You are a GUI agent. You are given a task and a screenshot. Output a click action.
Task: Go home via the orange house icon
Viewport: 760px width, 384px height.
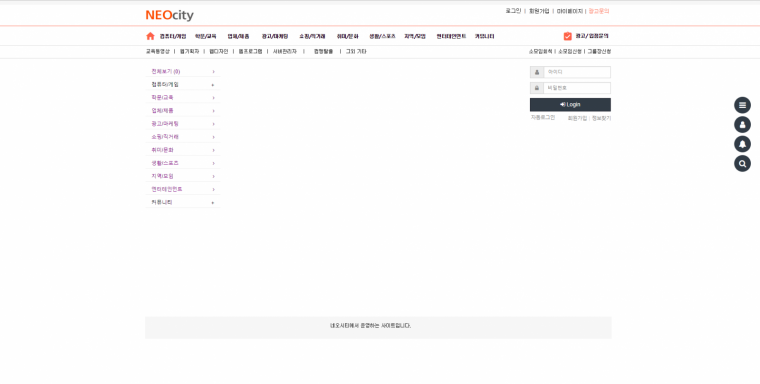click(x=150, y=36)
